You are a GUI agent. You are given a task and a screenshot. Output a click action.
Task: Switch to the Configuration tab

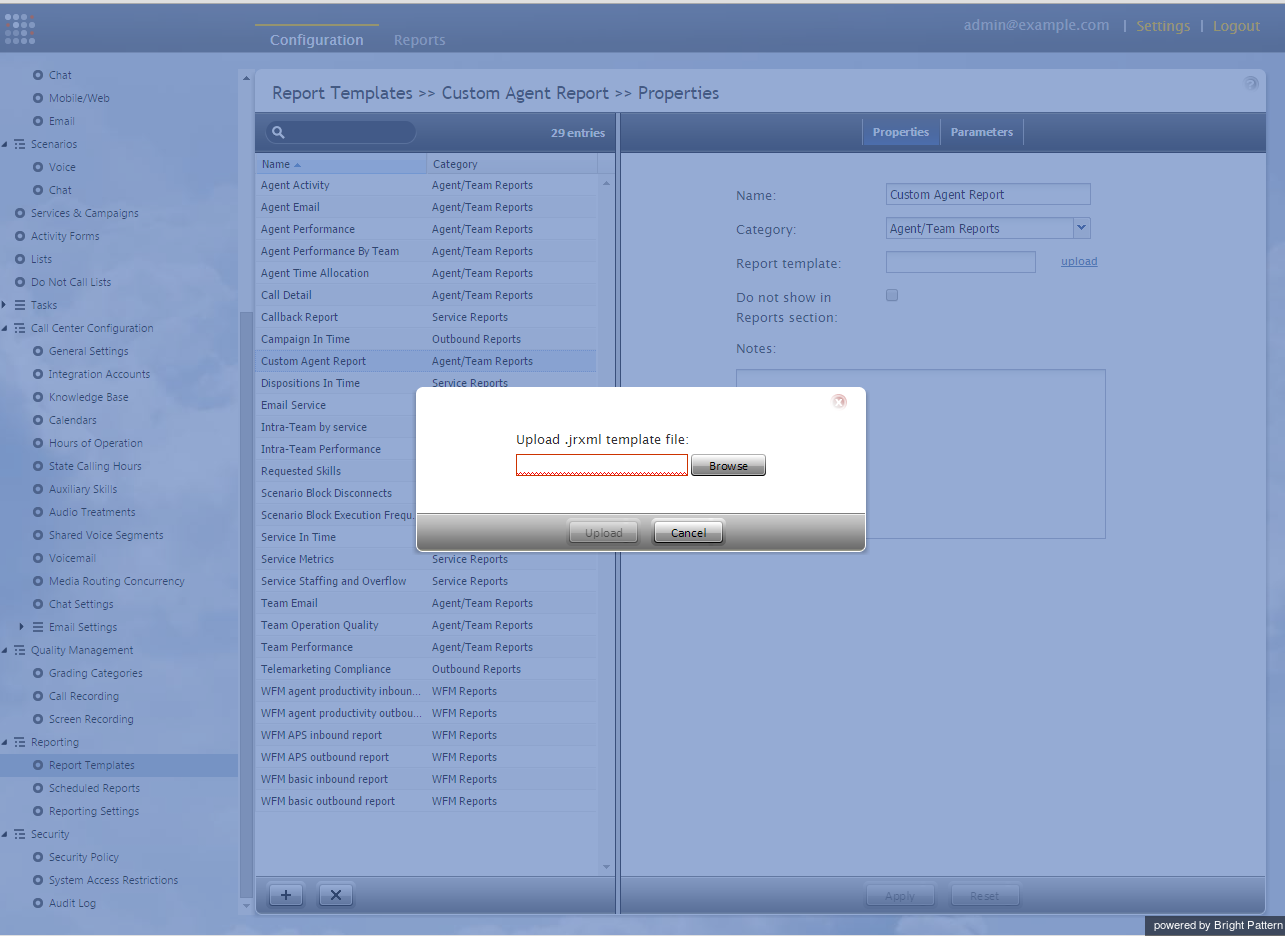click(317, 40)
